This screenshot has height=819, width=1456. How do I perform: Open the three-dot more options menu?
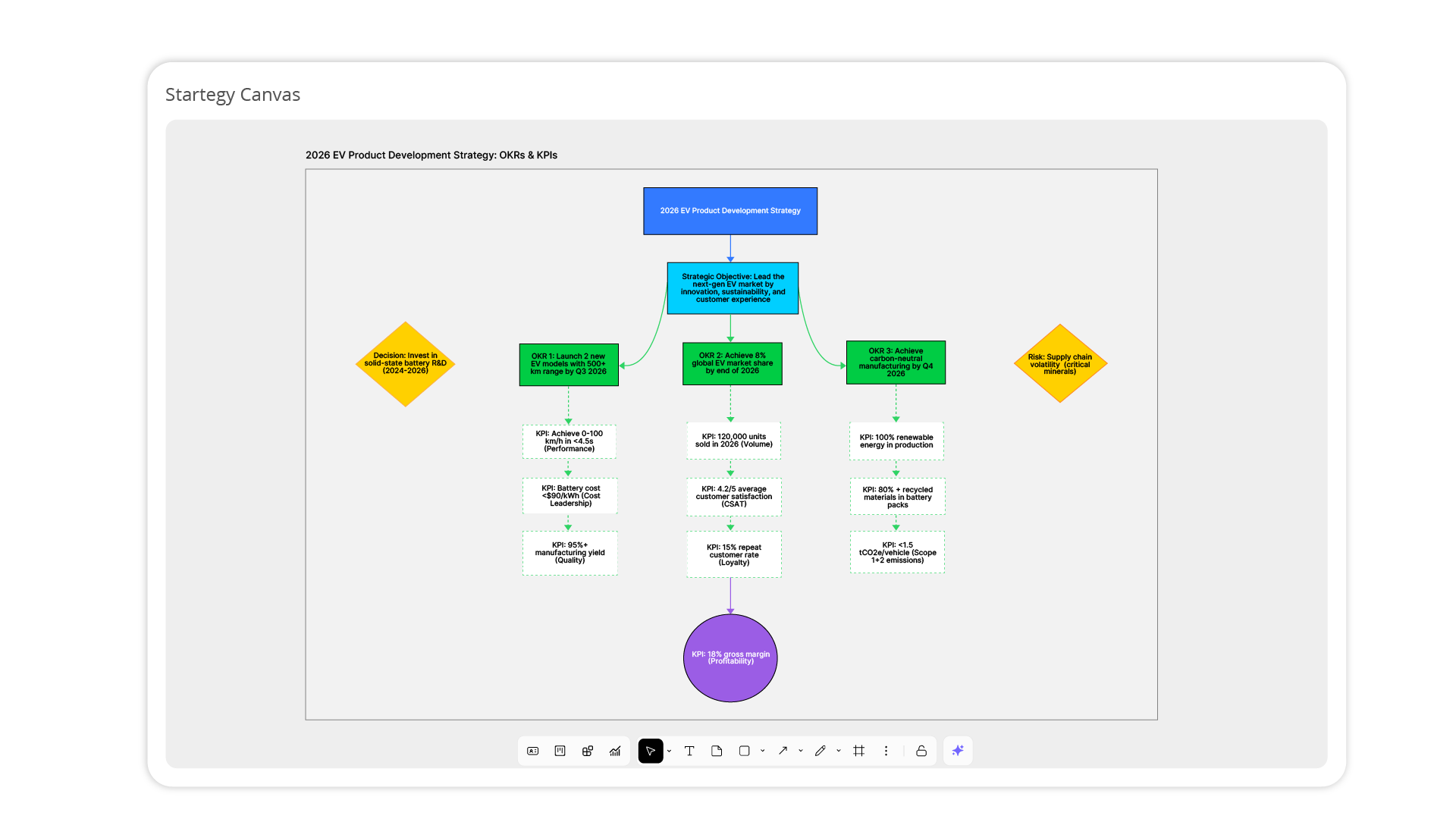886,751
